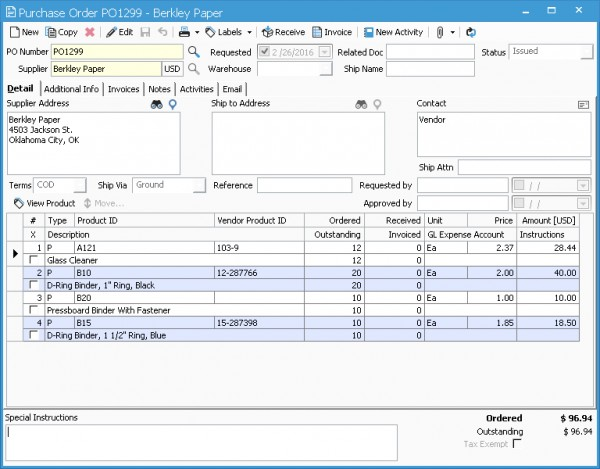Click the New purchase order button

coord(24,32)
